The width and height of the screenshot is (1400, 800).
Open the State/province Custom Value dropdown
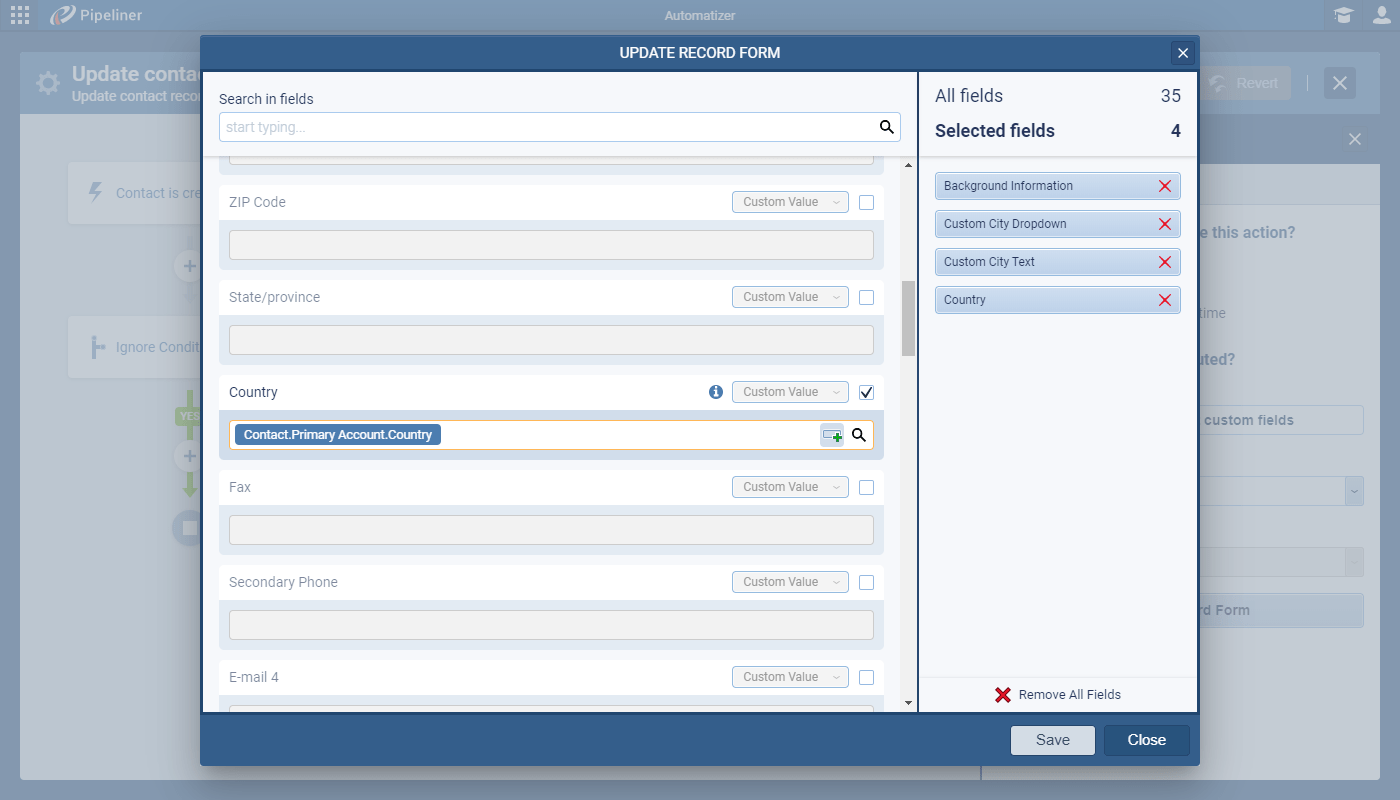790,297
